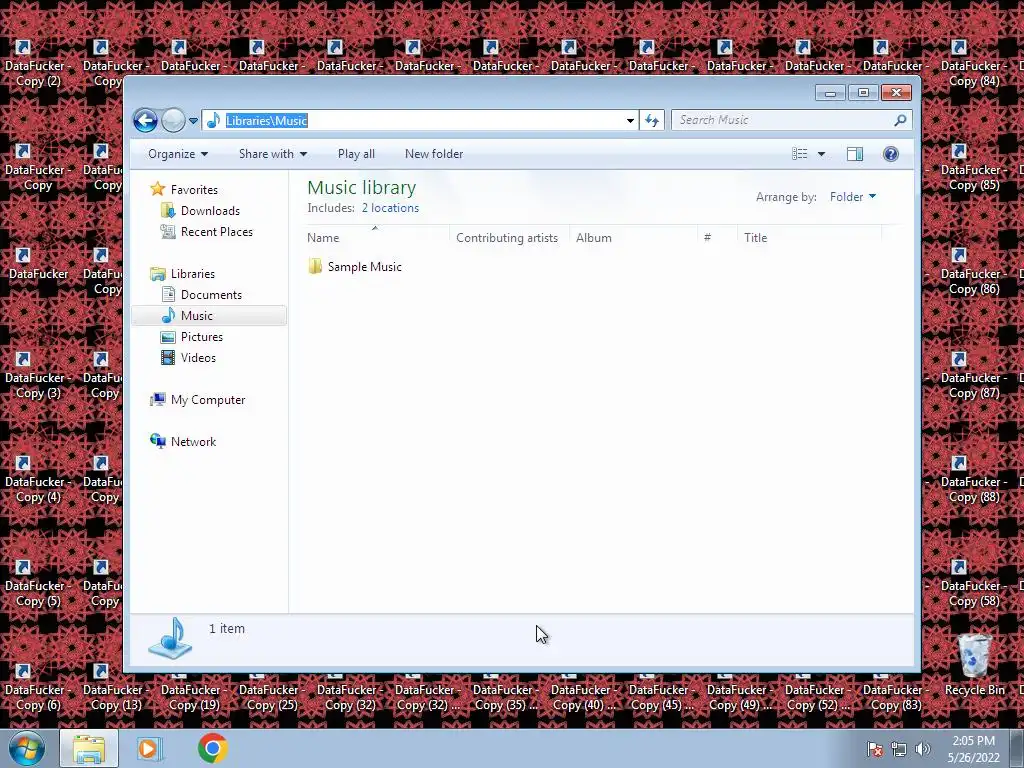Viewport: 1024px width, 768px height.
Task: Click the Music note icon in details pane
Action: pos(170,639)
